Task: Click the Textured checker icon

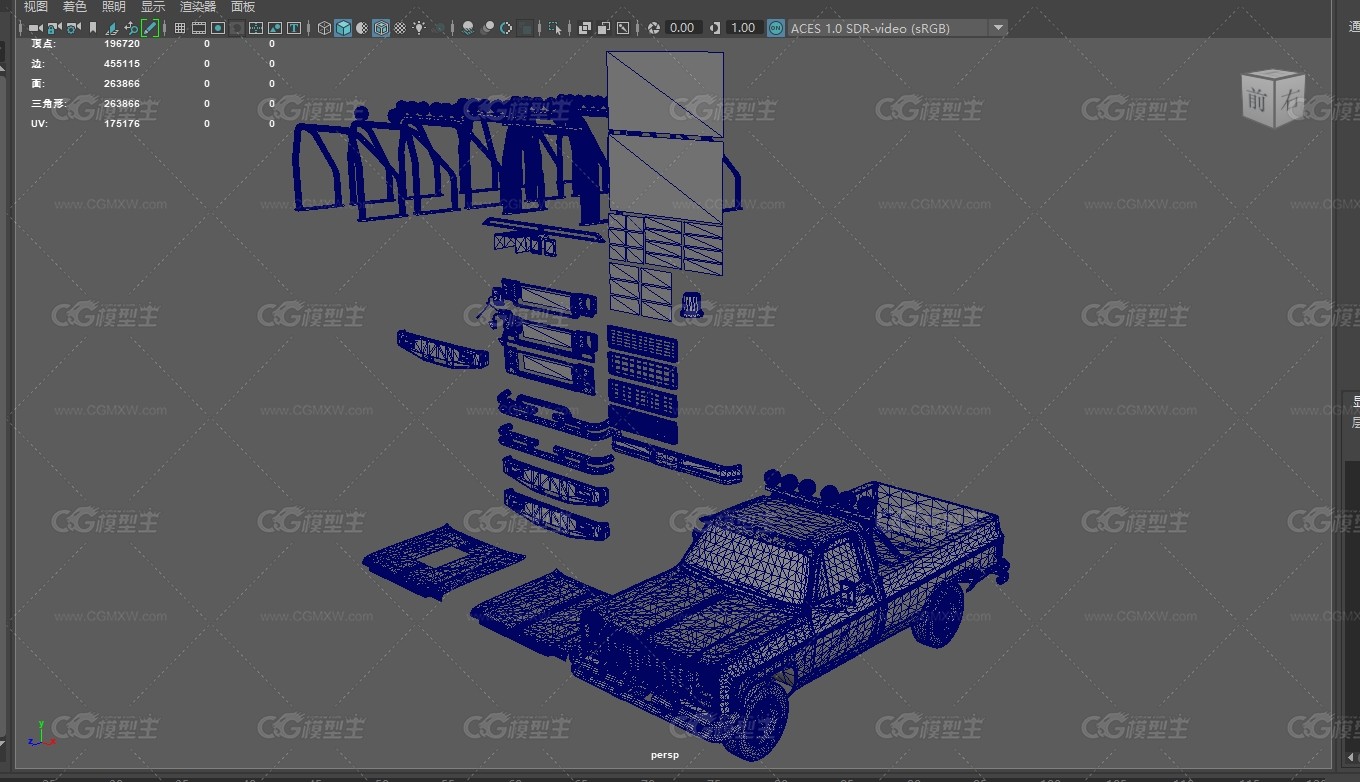Action: point(400,28)
